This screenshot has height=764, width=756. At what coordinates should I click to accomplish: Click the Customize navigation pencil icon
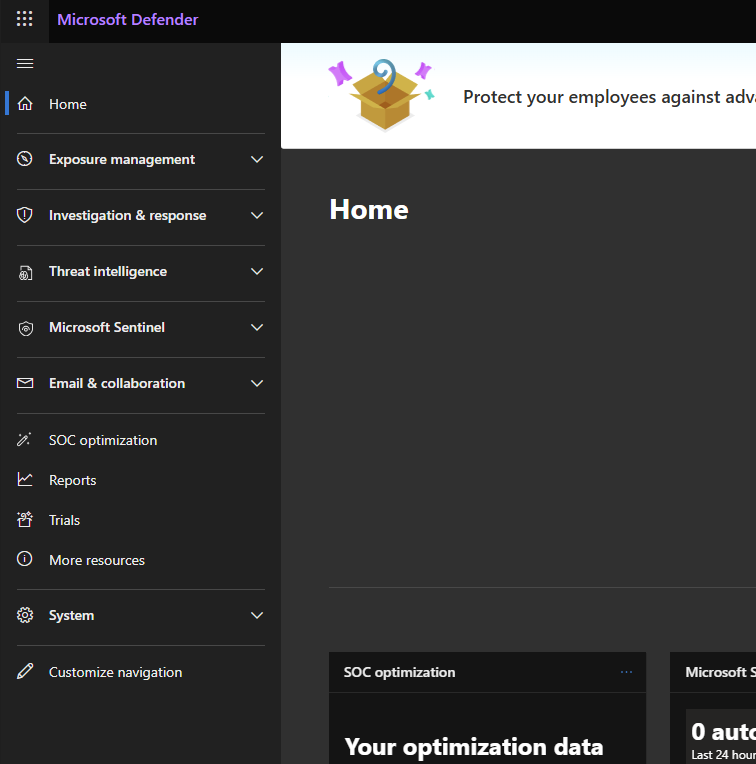click(x=25, y=671)
